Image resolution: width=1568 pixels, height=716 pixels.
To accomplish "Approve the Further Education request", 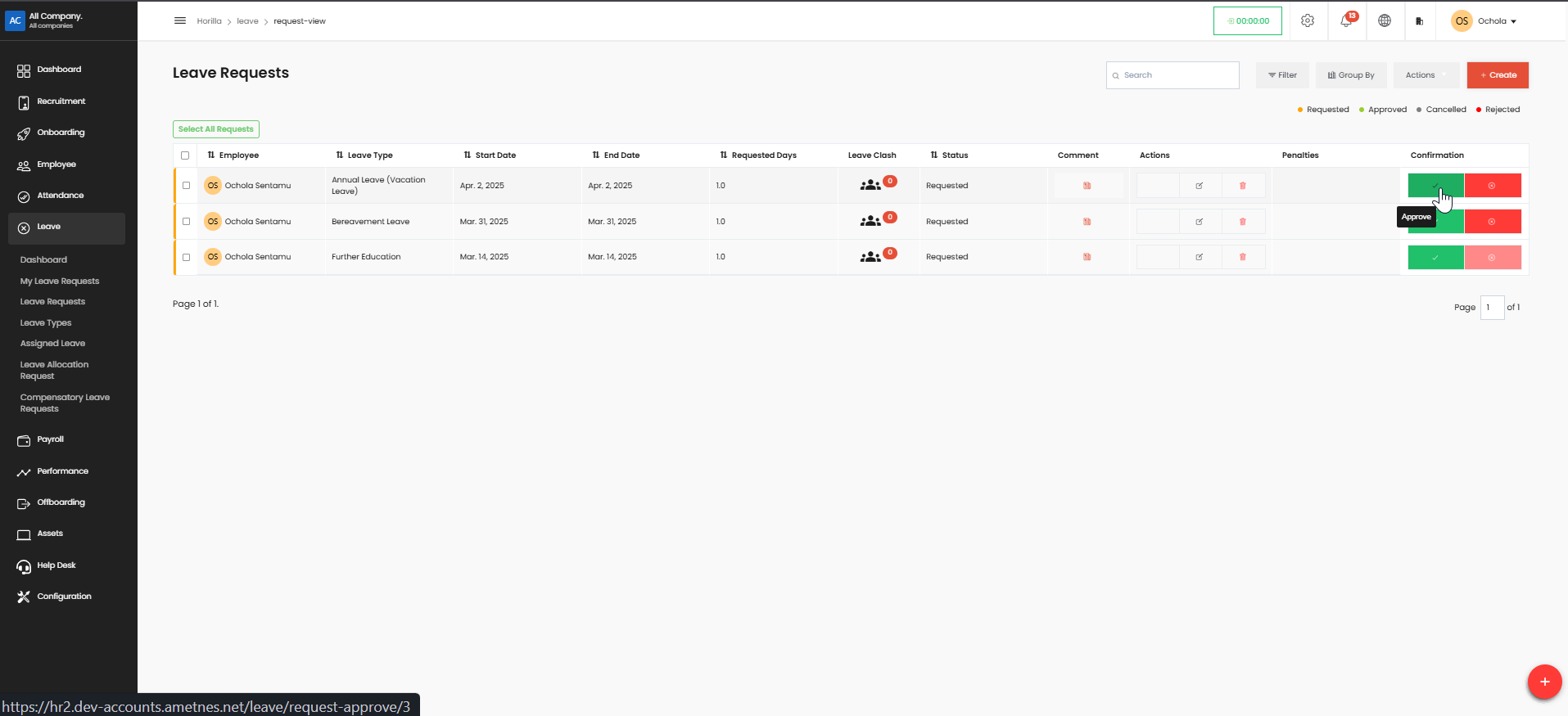I will pos(1435,257).
